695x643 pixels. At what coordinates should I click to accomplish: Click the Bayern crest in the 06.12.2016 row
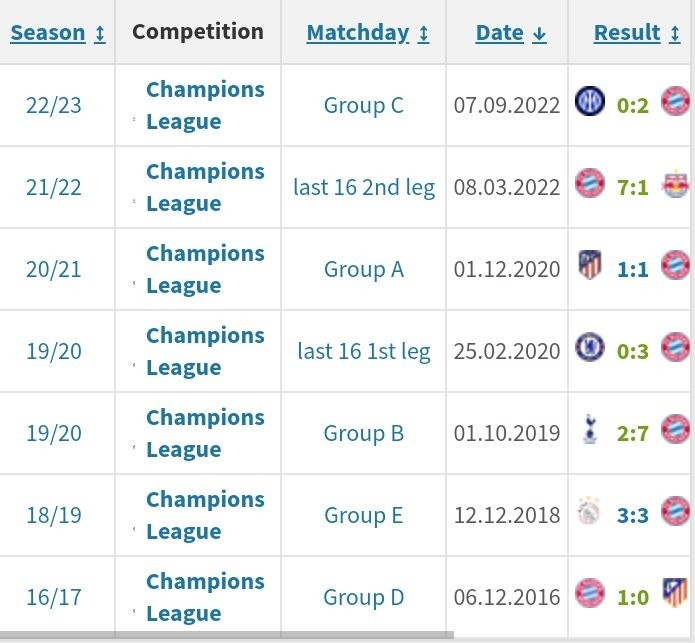(x=587, y=593)
